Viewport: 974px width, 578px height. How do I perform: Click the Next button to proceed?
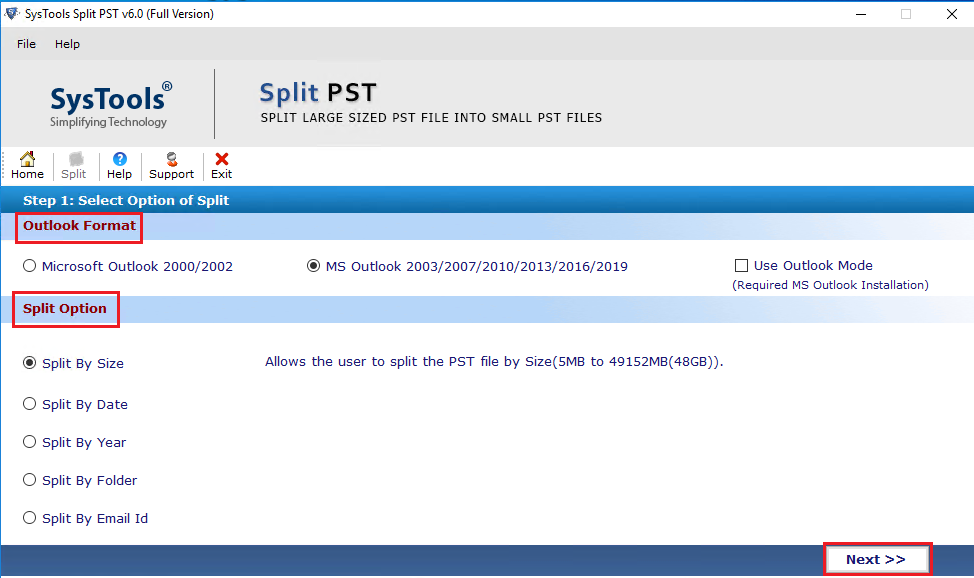(877, 558)
